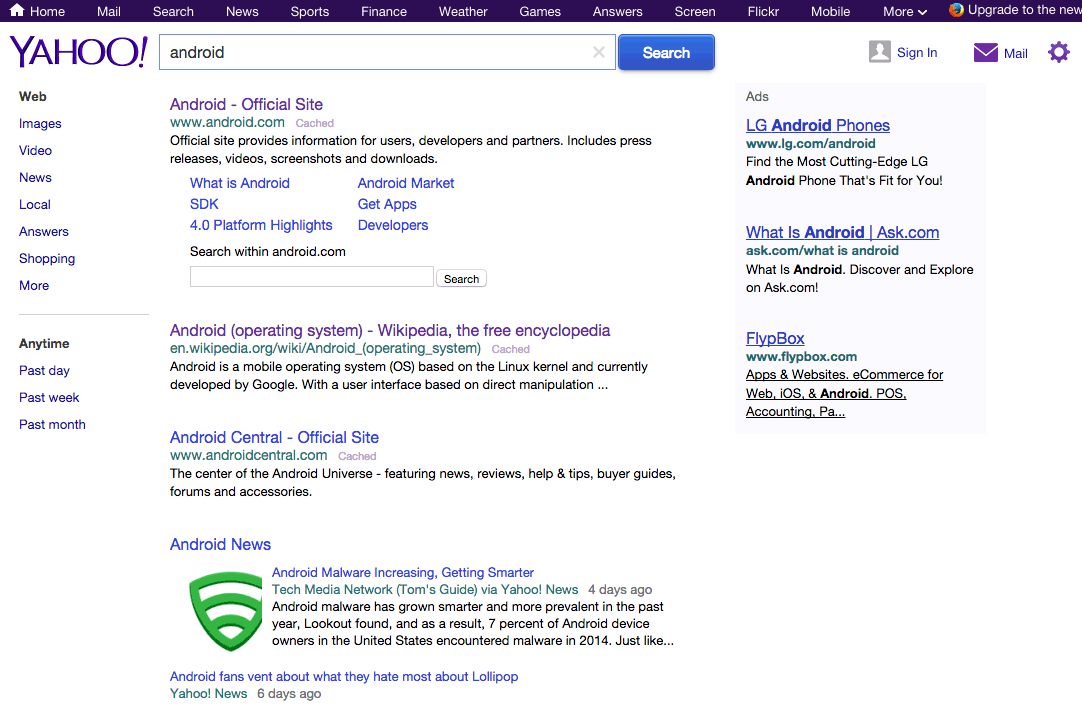Switch to Video results
The image size is (1082, 708).
point(35,150)
